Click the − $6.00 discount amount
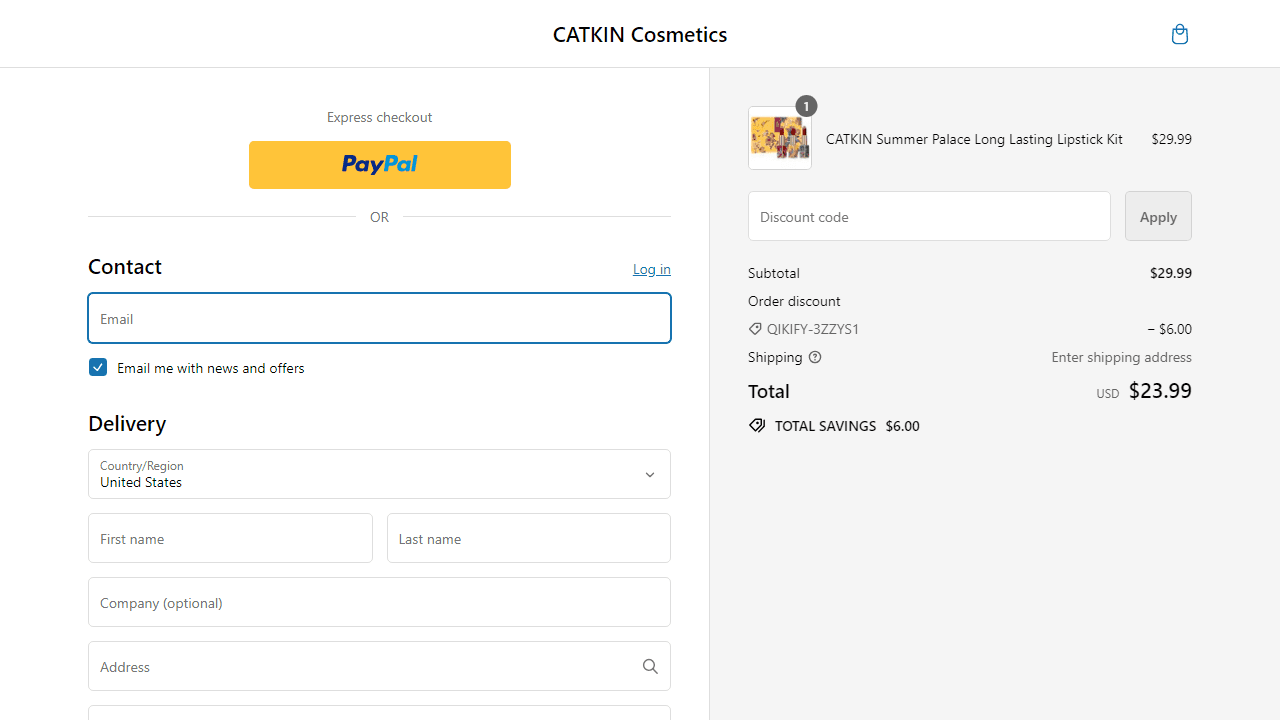Viewport: 1280px width, 720px height. (1170, 329)
